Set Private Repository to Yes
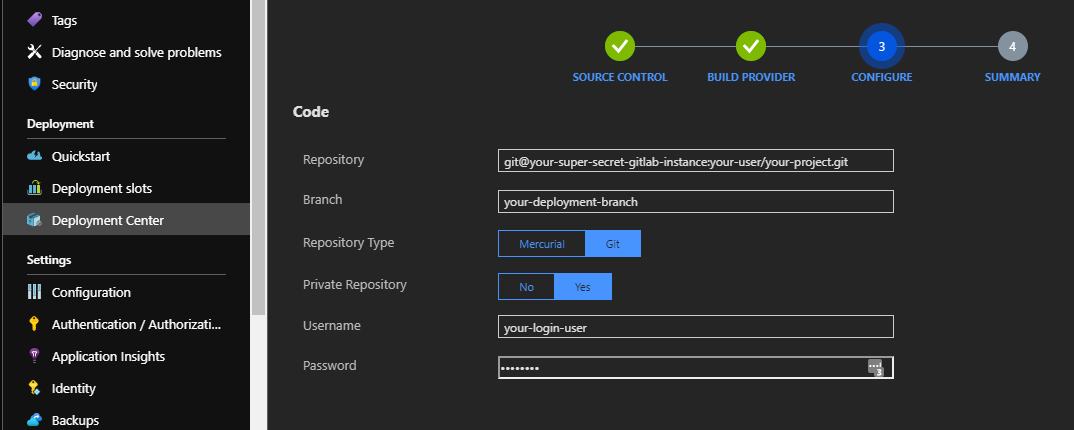The width and height of the screenshot is (1074, 430). 583,287
